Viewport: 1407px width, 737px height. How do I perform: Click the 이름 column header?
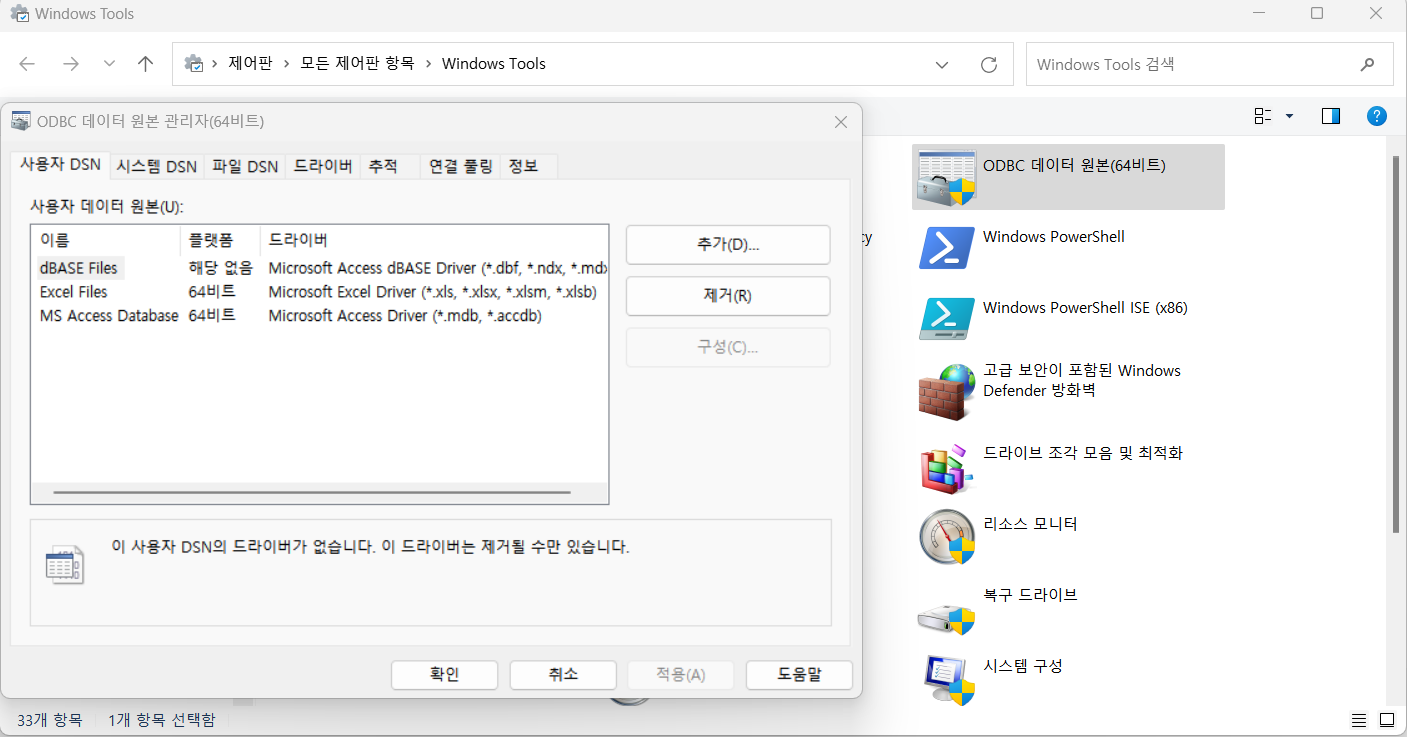coord(106,241)
